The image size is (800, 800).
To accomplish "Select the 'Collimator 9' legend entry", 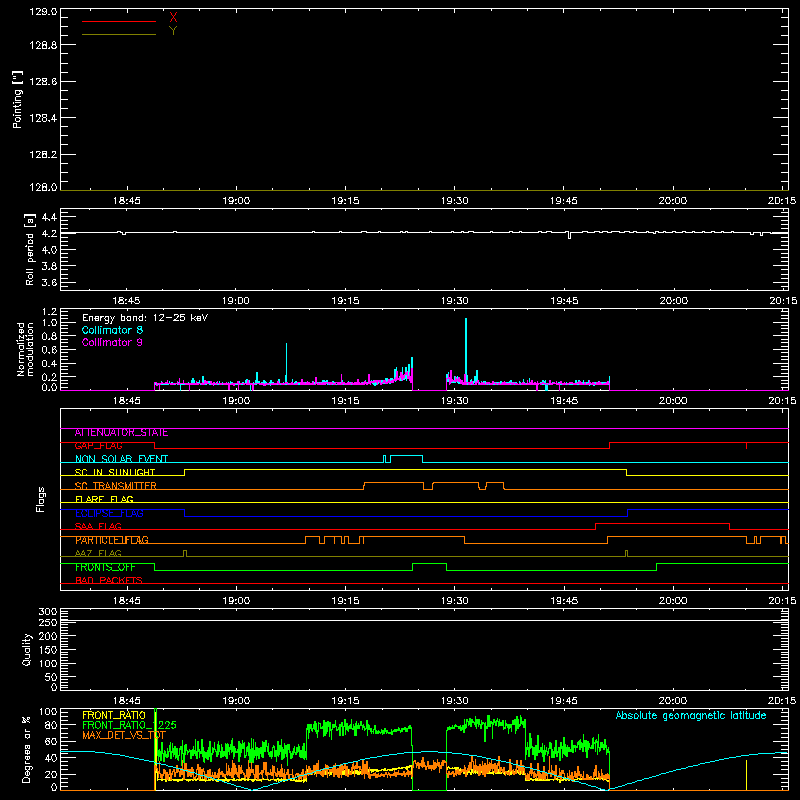I will [x=112, y=342].
